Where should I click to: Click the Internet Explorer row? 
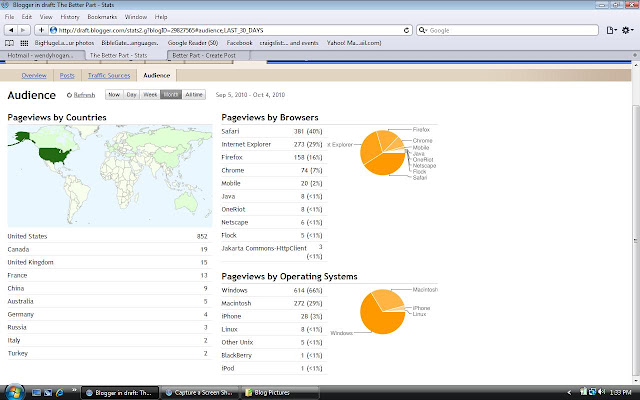(272, 144)
